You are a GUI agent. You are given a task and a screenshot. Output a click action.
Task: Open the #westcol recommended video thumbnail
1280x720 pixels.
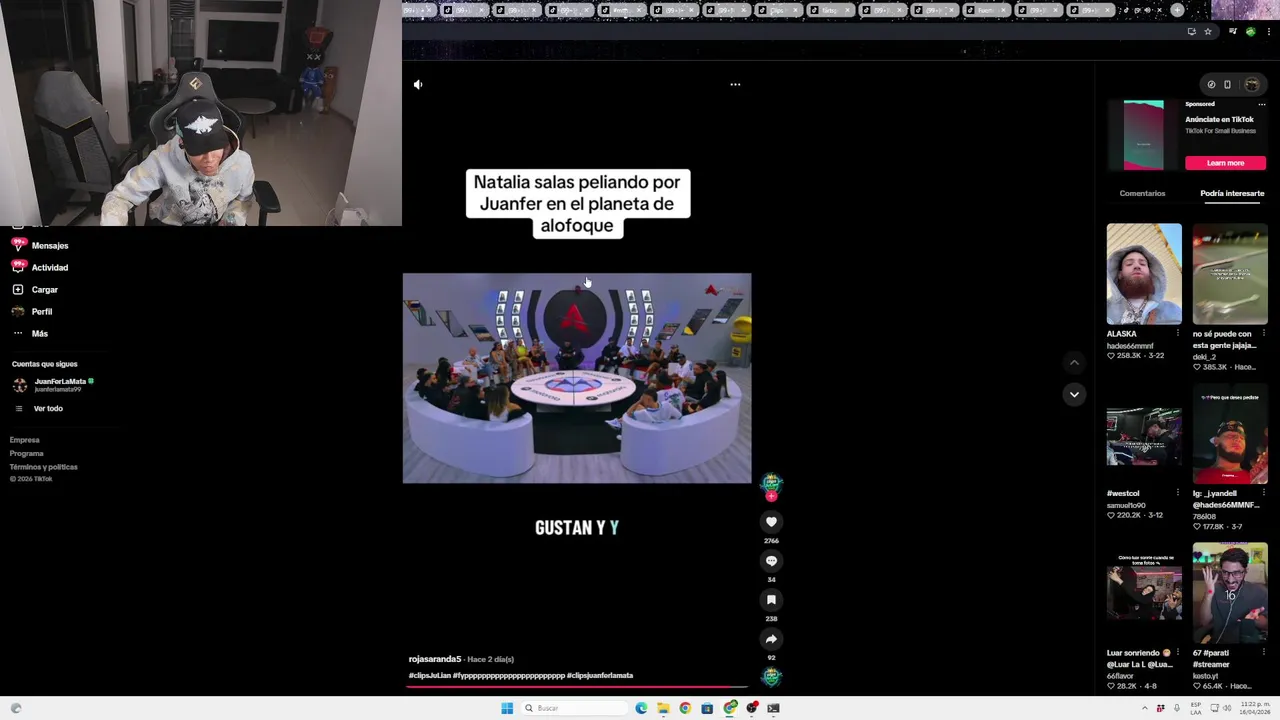1144,434
